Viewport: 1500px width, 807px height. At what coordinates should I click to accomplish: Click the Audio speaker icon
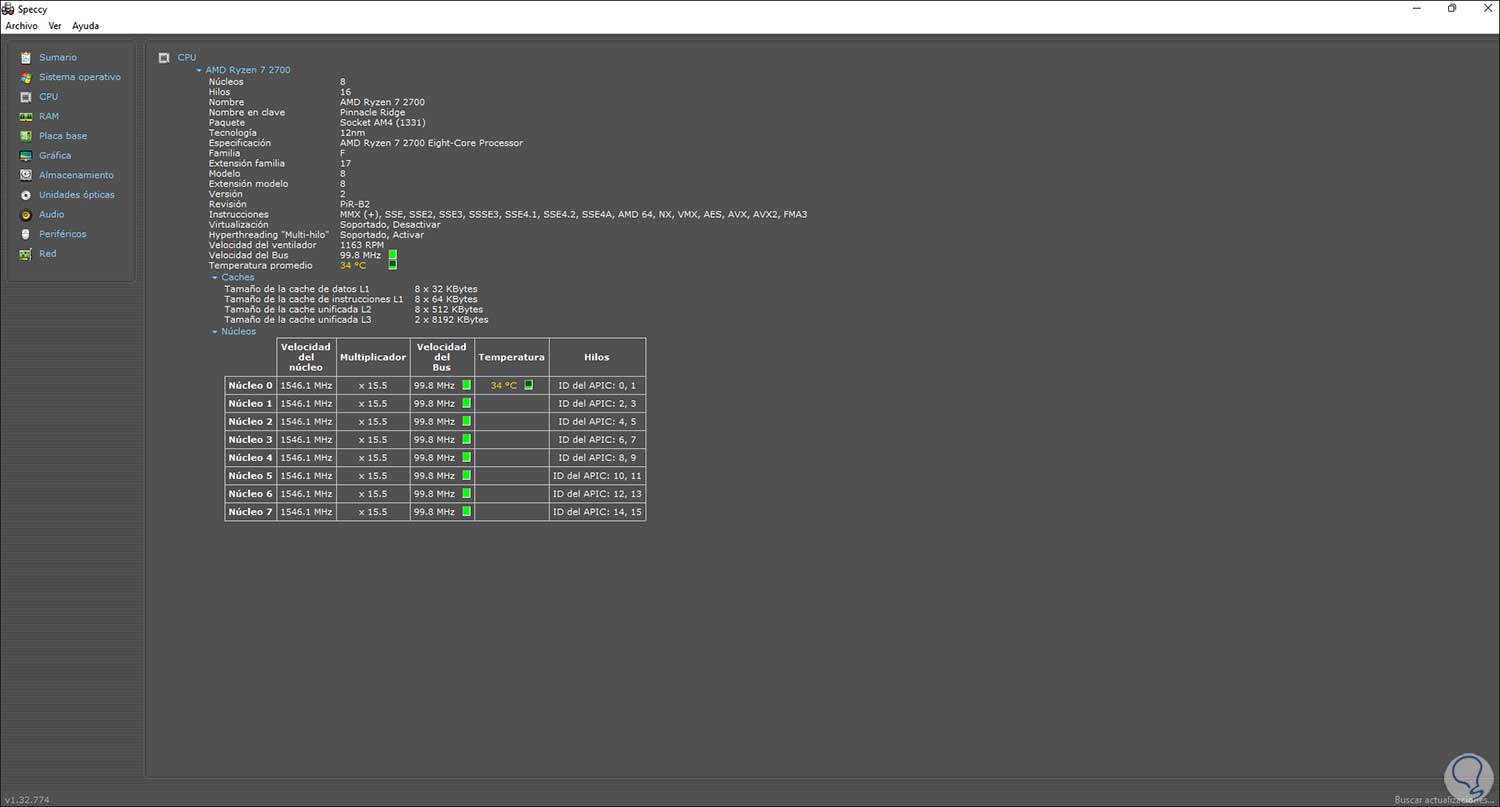click(26, 215)
